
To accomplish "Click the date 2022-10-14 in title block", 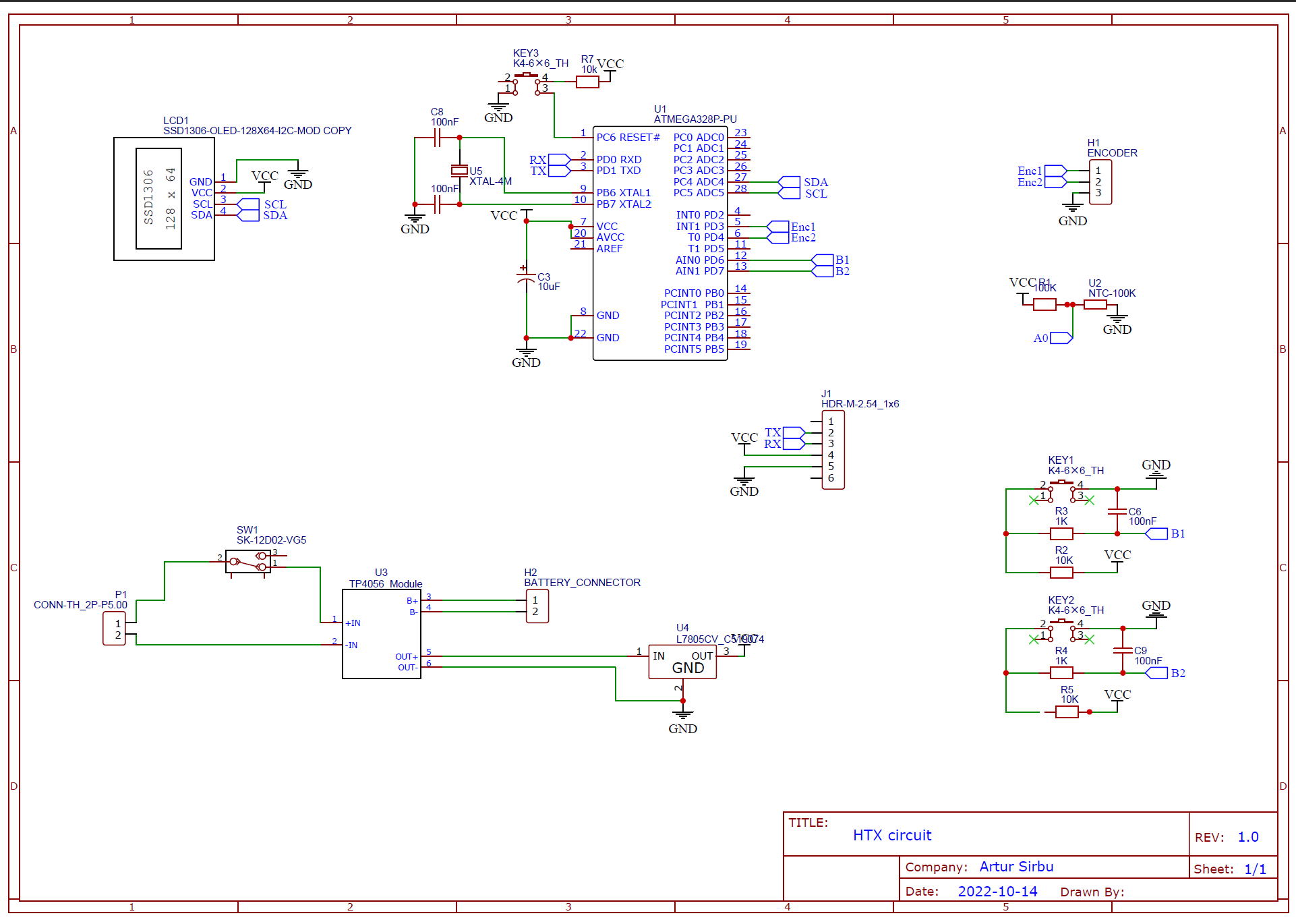I will coord(997,891).
